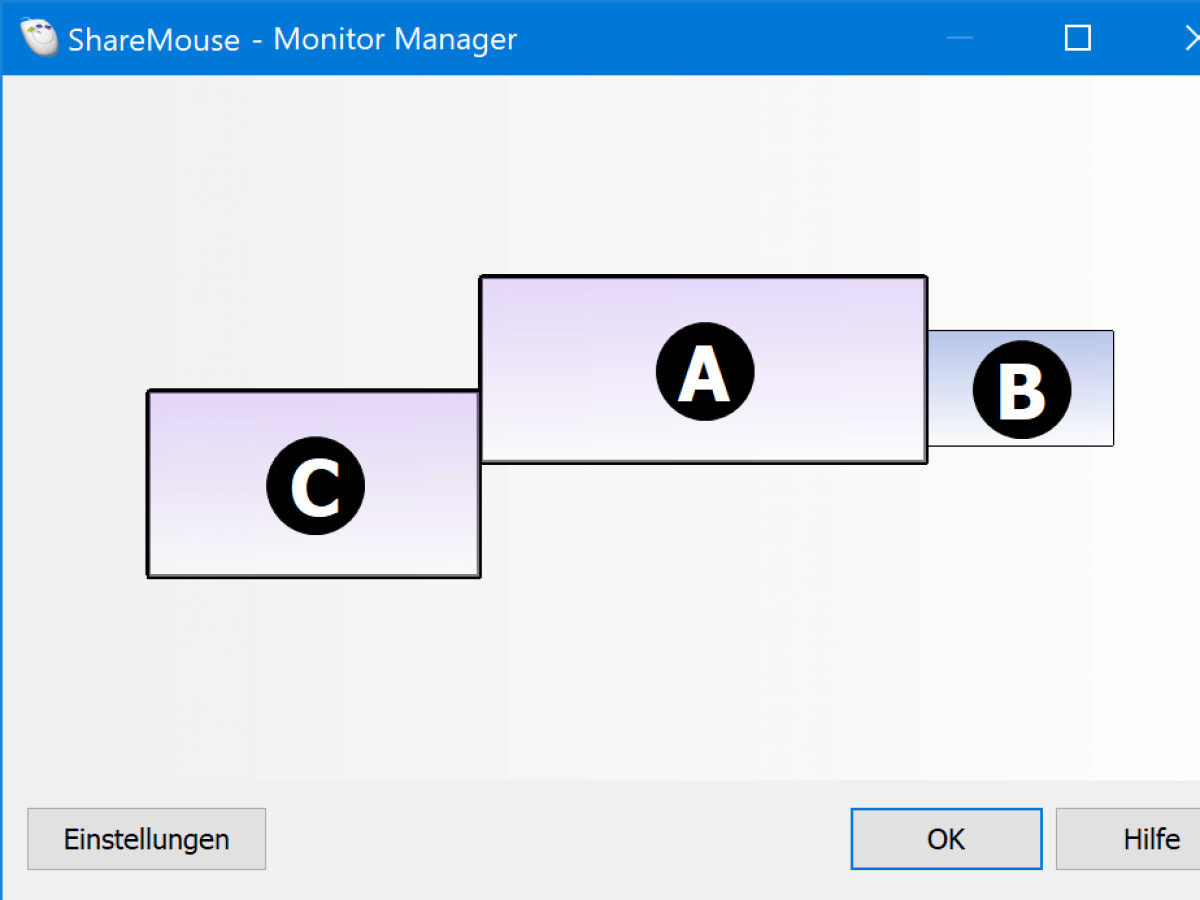Confirm the monitor arrangement with OK
The height and width of the screenshot is (900, 1200).
pyautogui.click(x=945, y=839)
